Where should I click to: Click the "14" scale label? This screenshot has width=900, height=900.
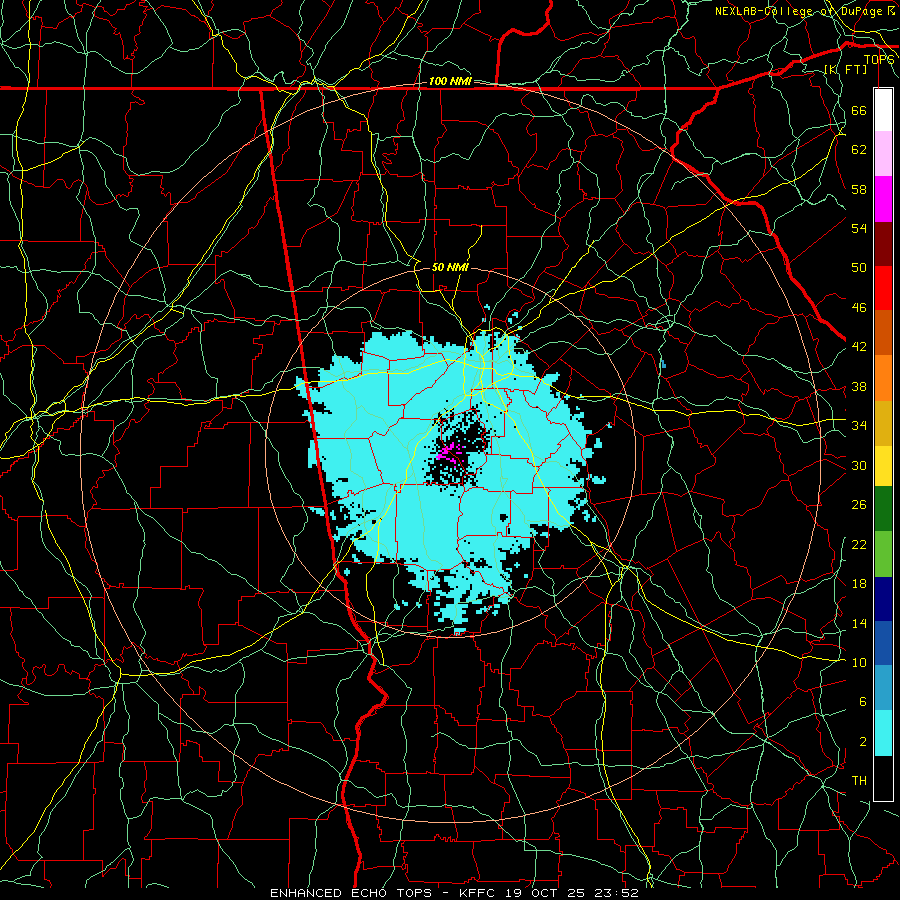(859, 623)
